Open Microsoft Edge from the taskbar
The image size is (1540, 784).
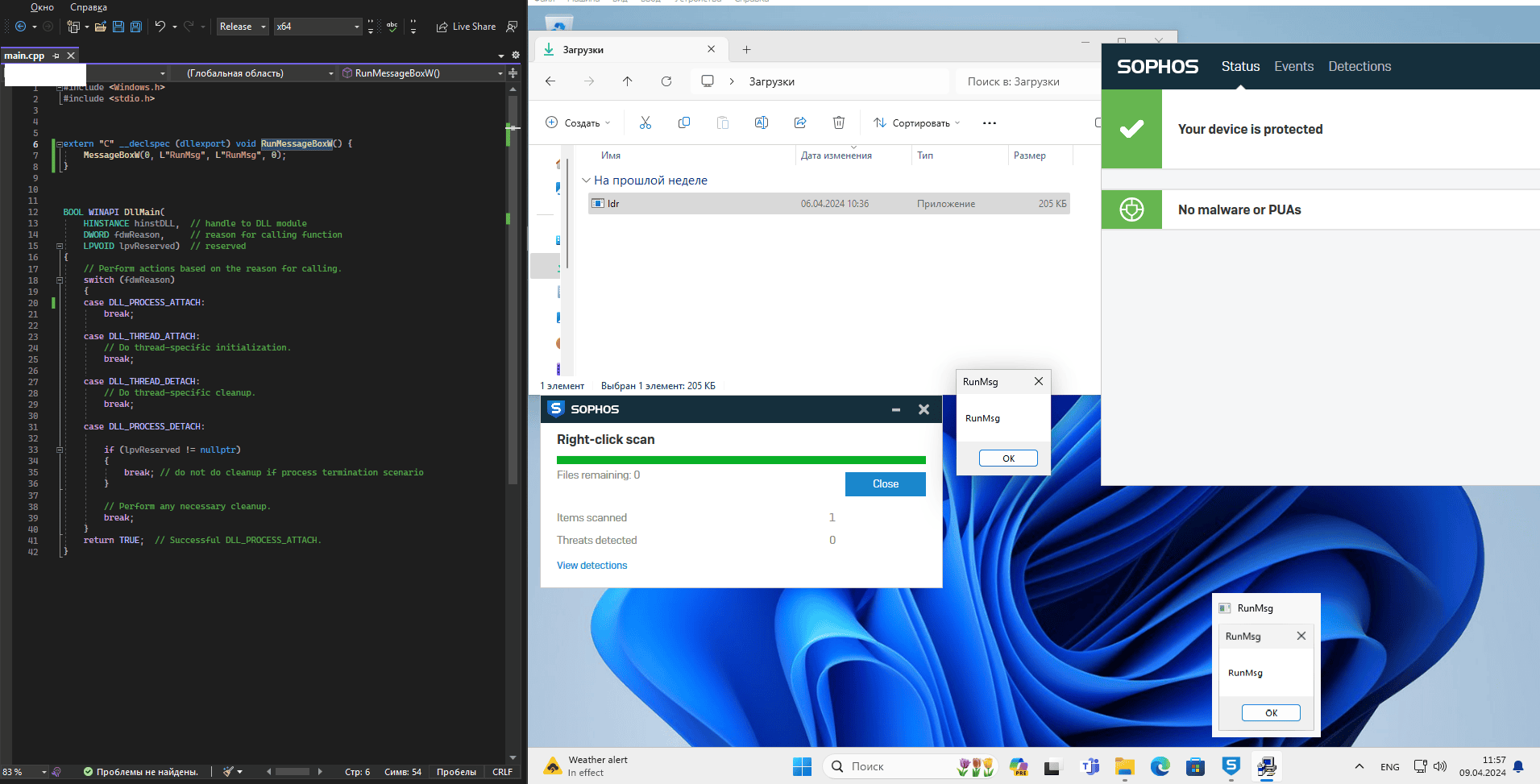point(1160,767)
